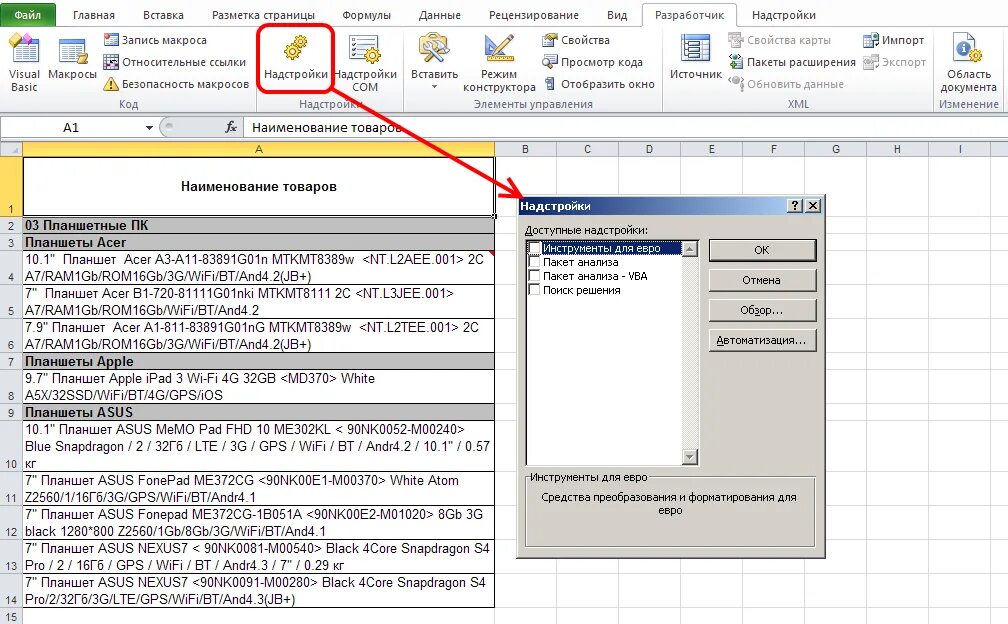1008x624 pixels.
Task: Switch to the Рецензирование tab
Action: [534, 15]
